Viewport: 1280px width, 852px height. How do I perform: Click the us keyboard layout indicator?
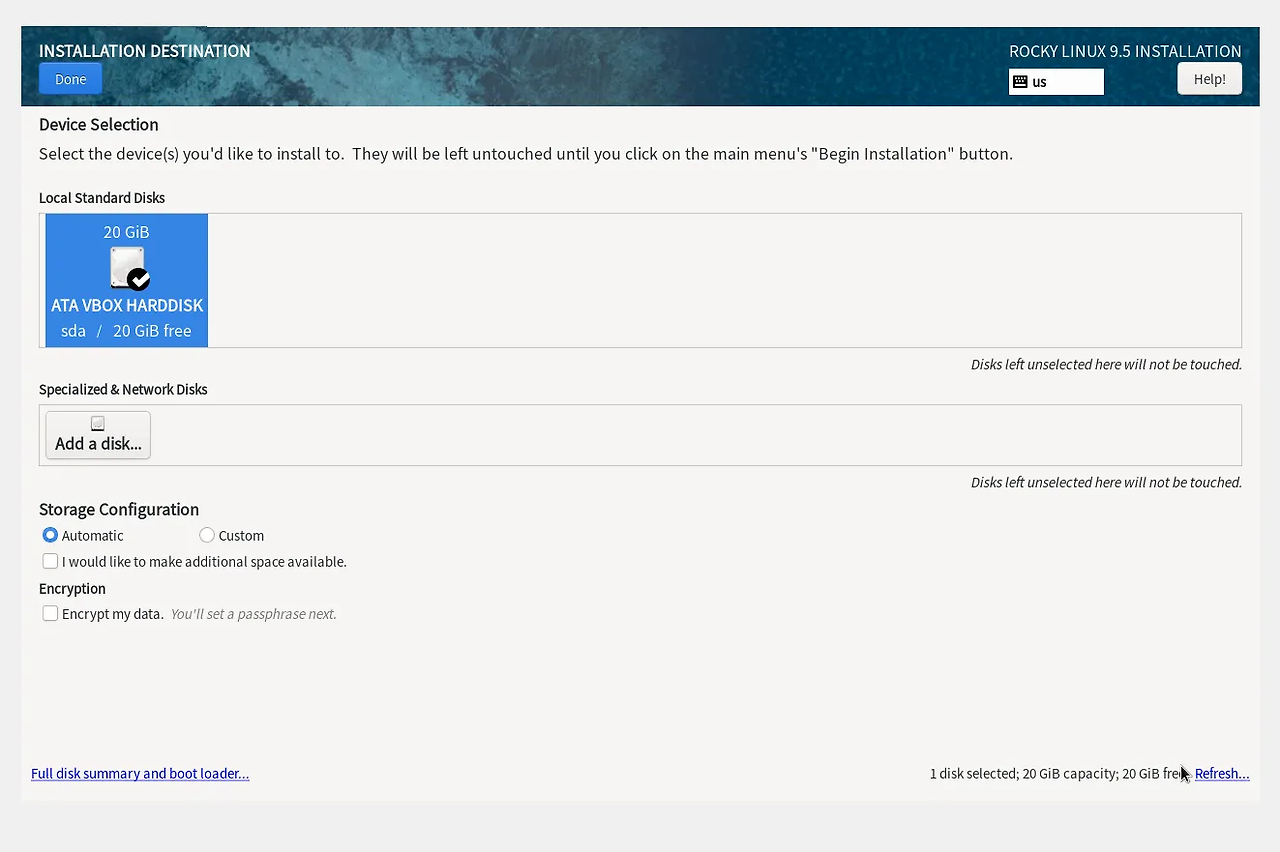[x=1056, y=82]
